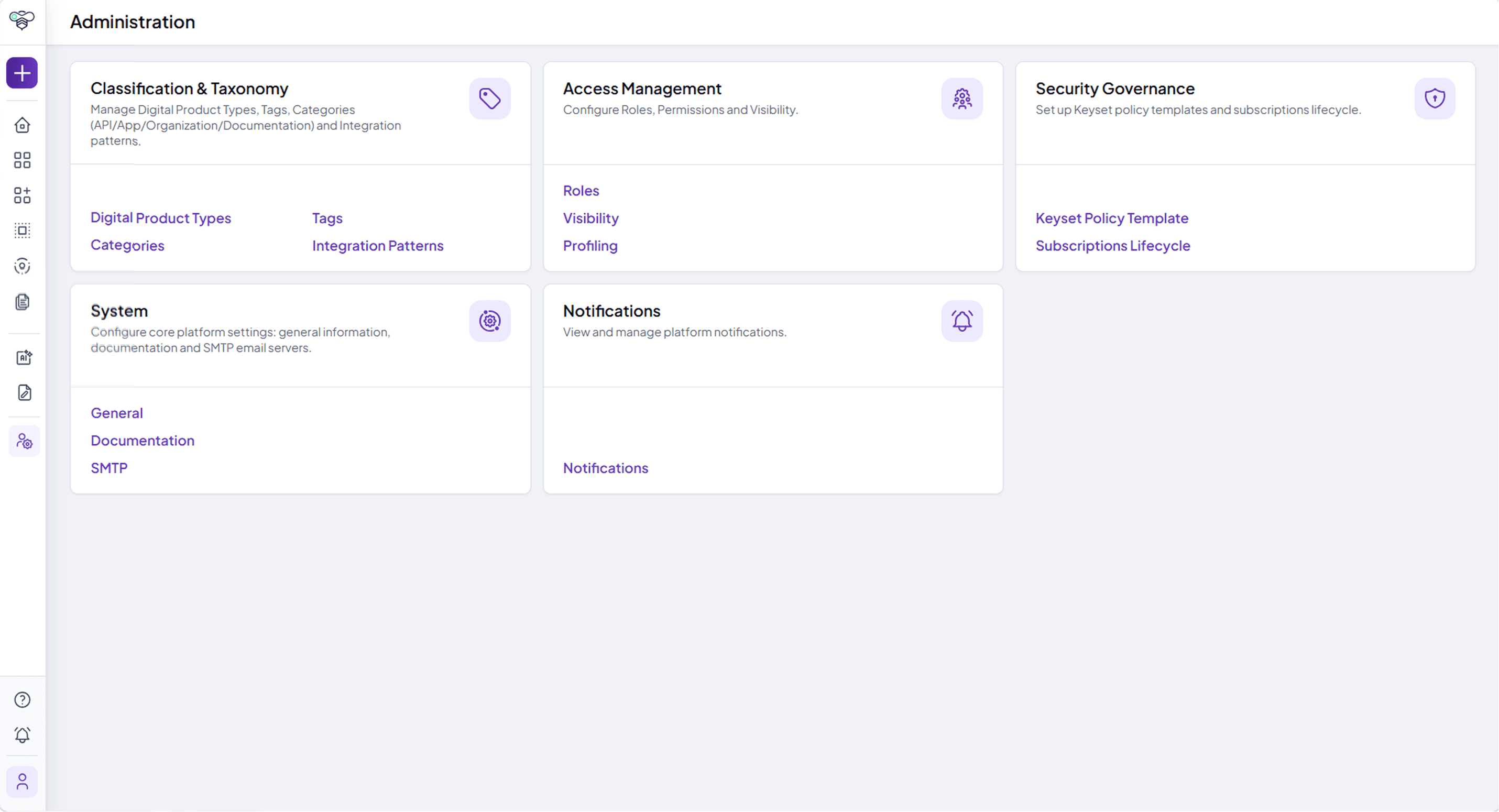
Task: Click the purple plus create button
Action: point(22,73)
